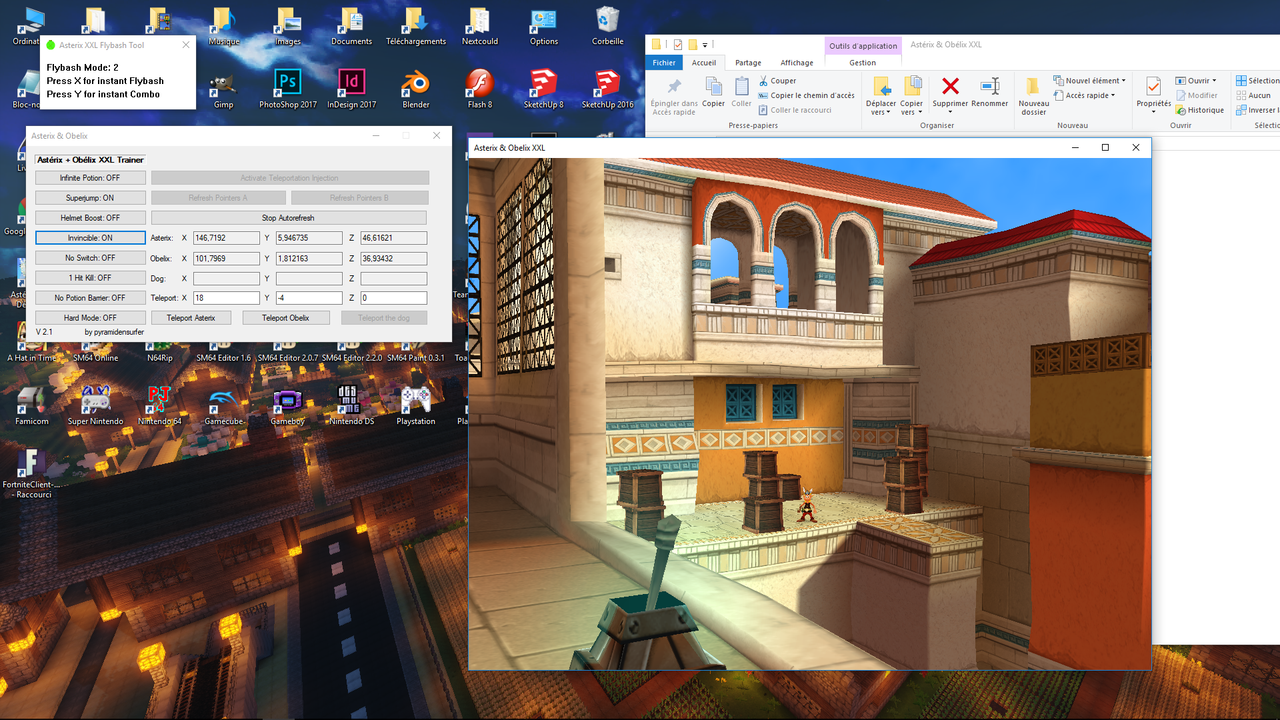Viewport: 1280px width, 720px height.
Task: Click Couper scissors in Explorer ribbon
Action: click(777, 81)
